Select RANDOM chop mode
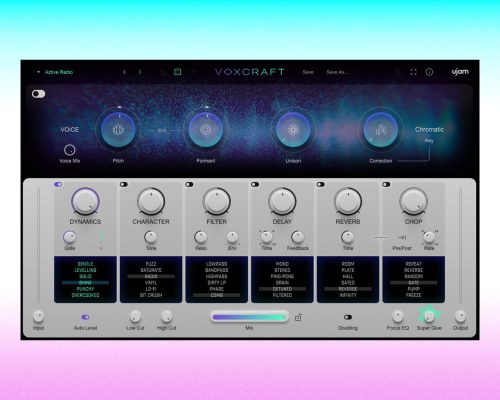The image size is (500, 400). (x=414, y=276)
